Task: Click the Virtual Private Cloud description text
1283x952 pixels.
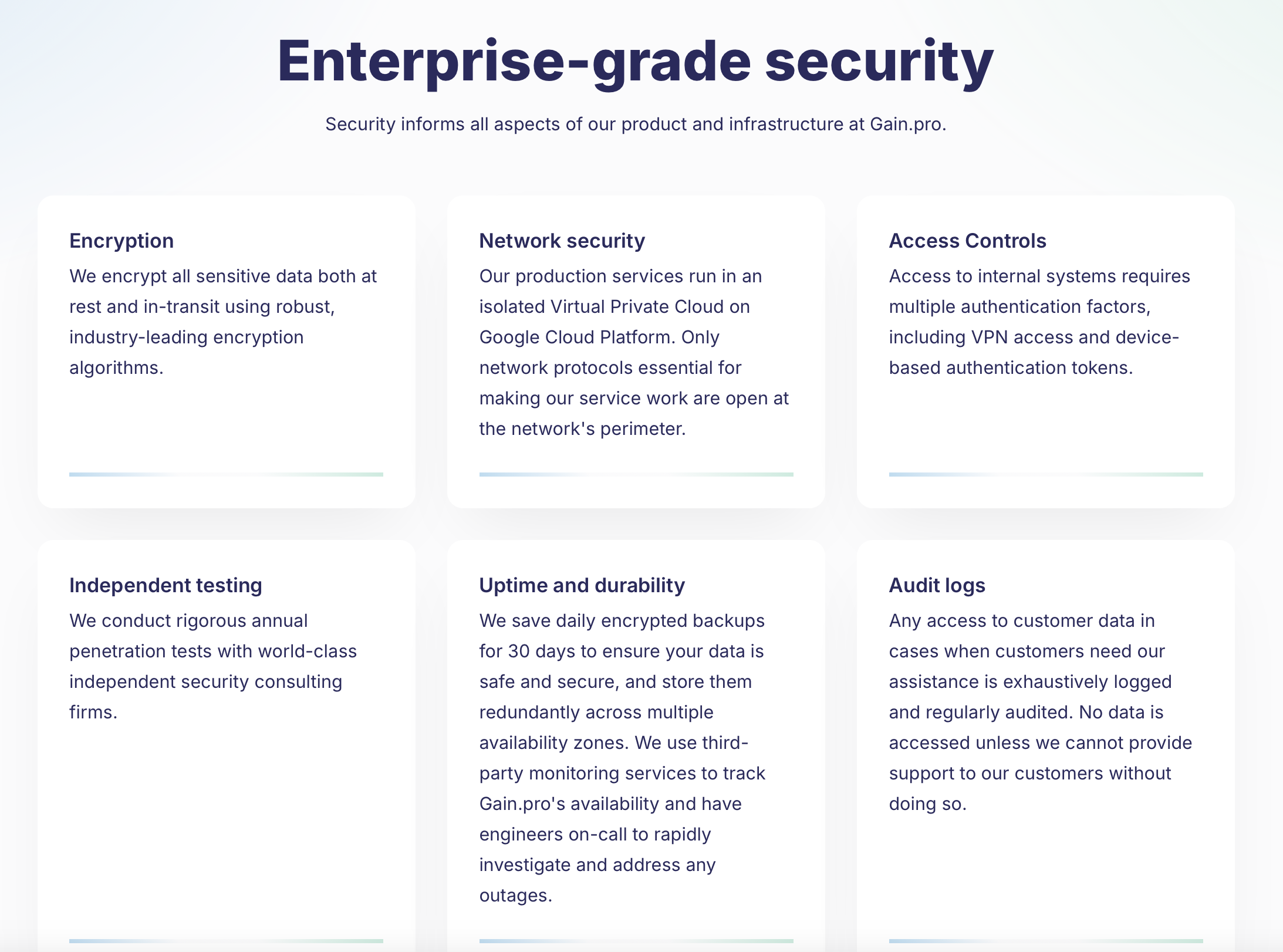Action: tap(634, 352)
